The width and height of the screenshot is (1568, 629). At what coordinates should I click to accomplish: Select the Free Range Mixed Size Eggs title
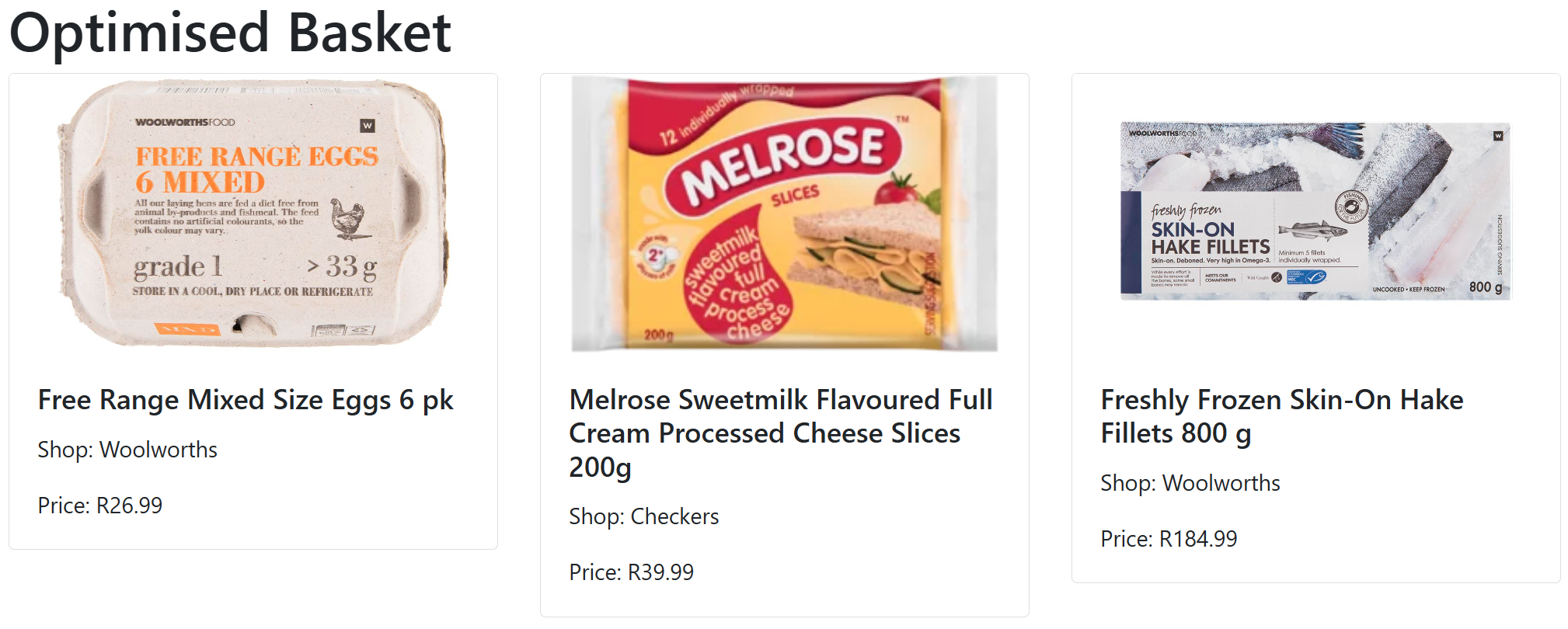pos(246,400)
